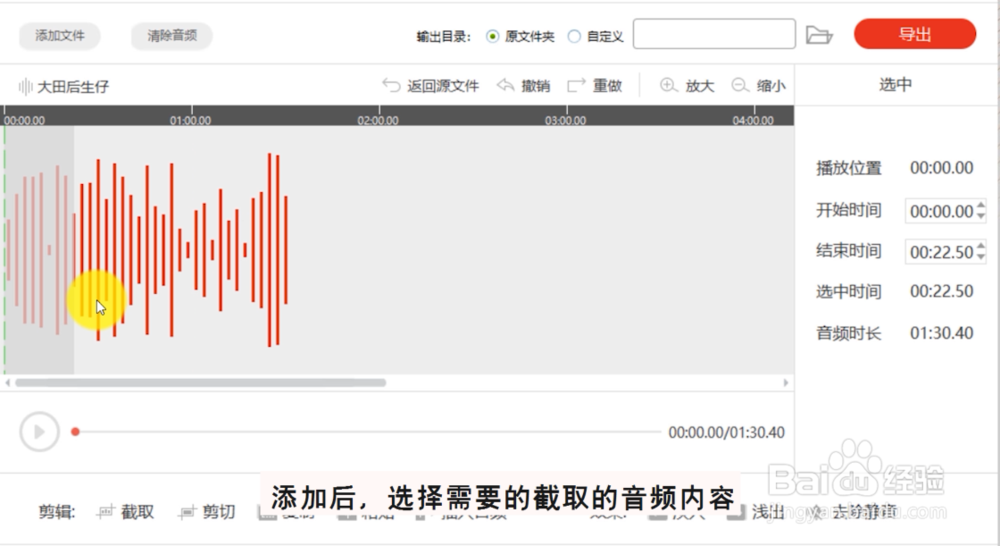Click the 清除音频 button
Viewport: 1000px width, 546px height.
tap(172, 36)
